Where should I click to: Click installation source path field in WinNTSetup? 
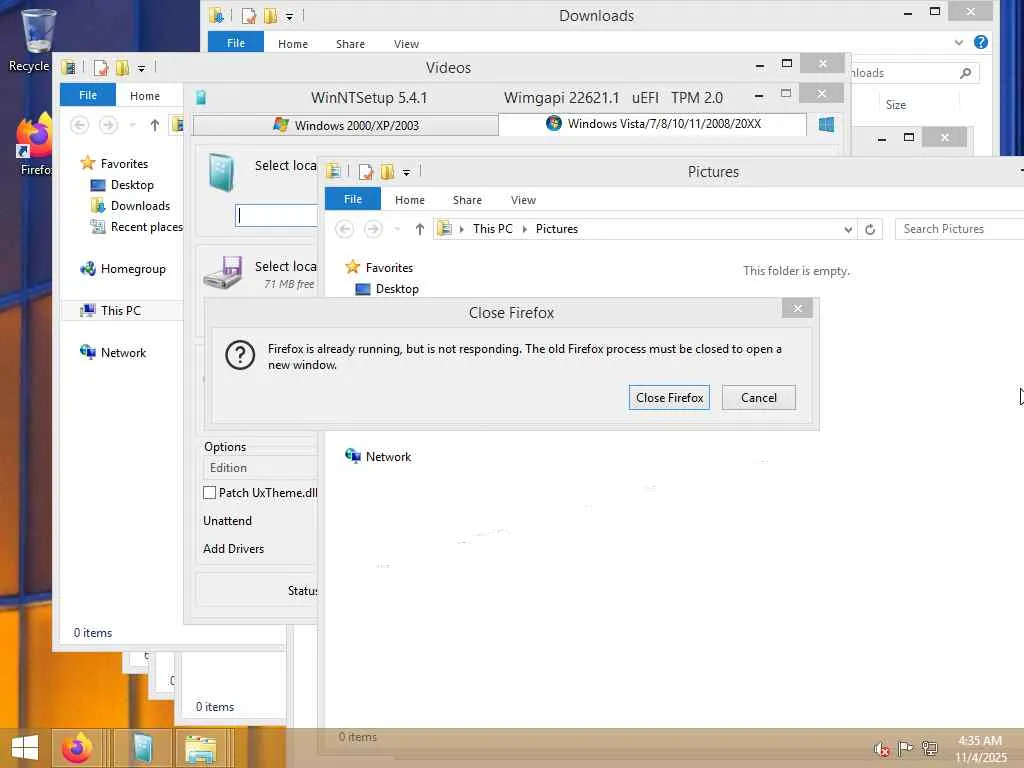tap(277, 216)
